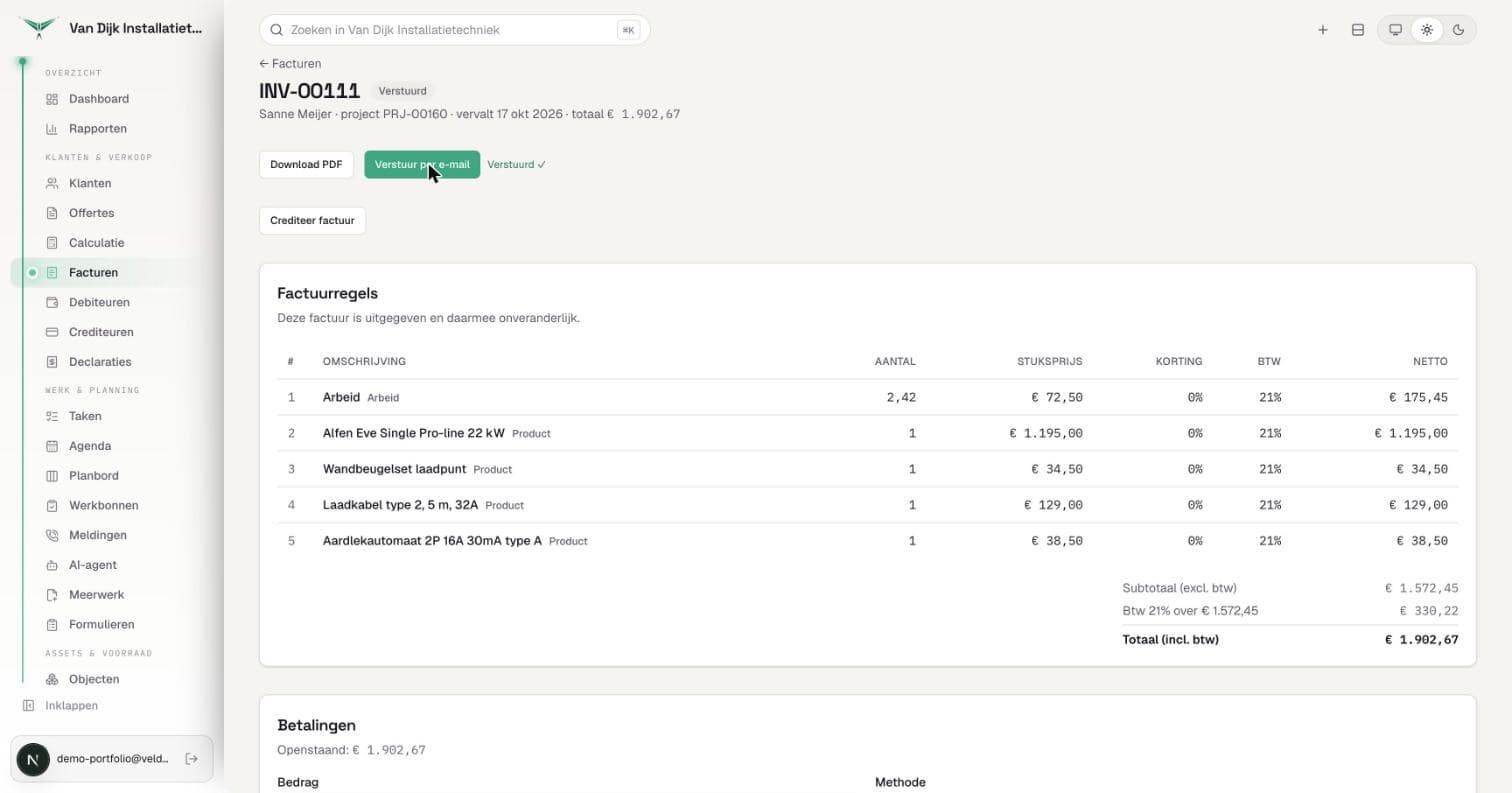This screenshot has height=793, width=1512.
Task: Open Meldingen phone icon in sidebar
Action: 52,535
